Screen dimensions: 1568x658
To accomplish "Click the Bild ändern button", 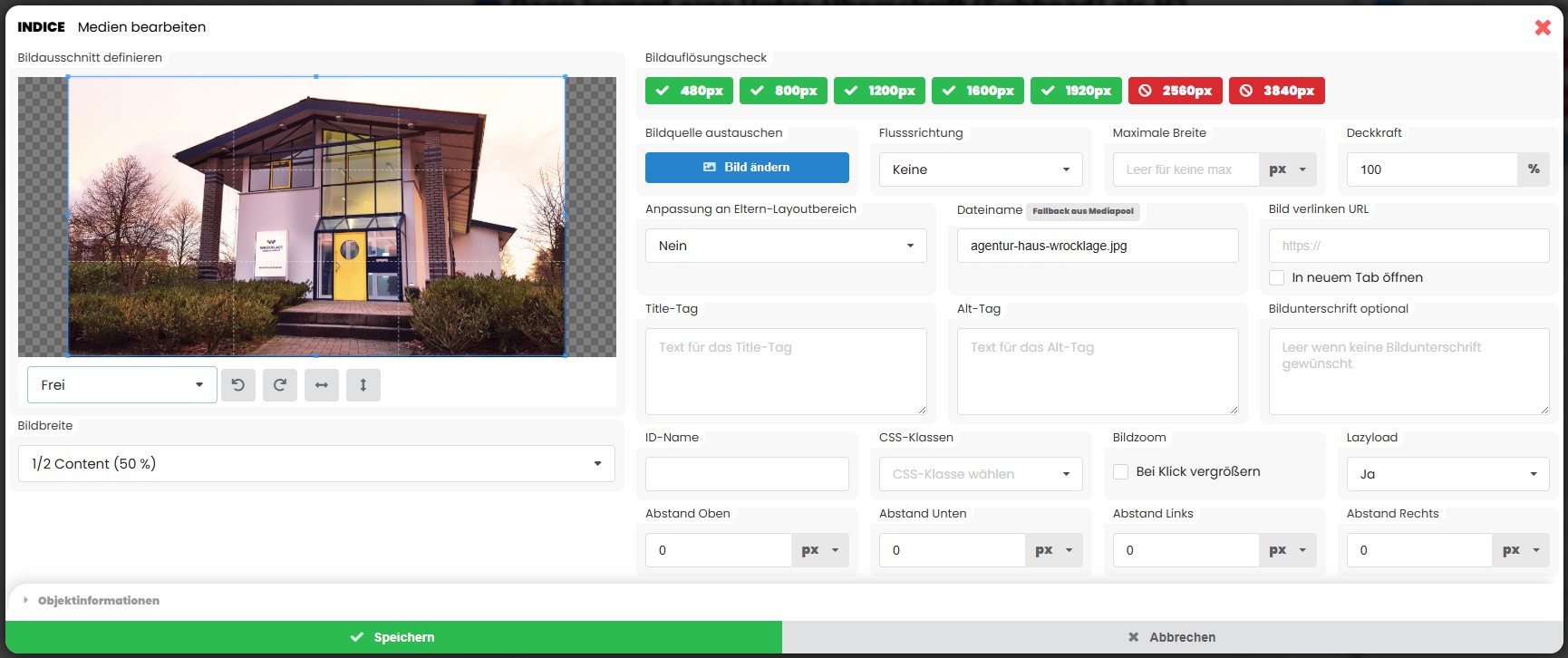I will (747, 168).
